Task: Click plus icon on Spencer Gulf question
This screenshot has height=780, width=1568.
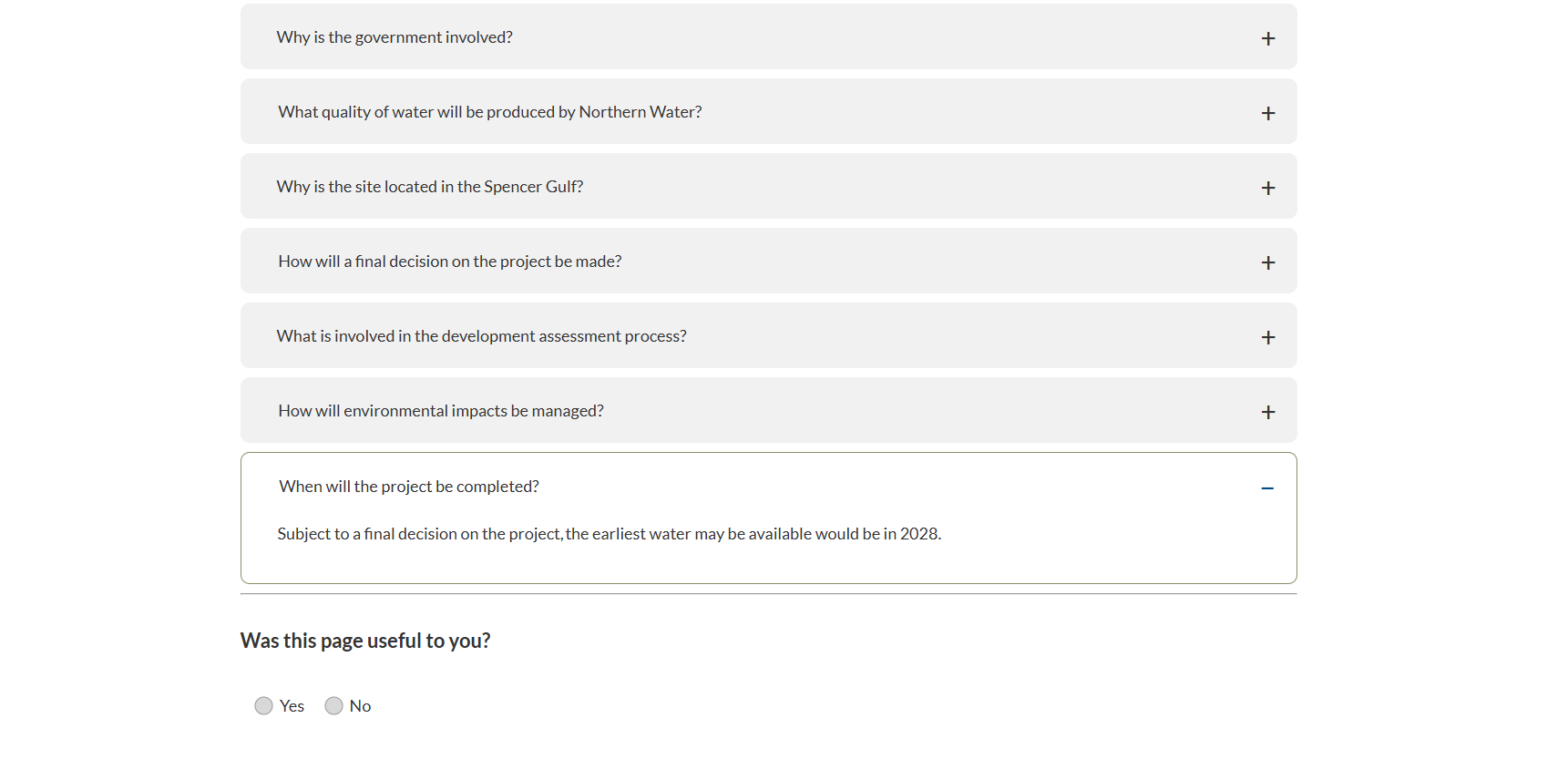Action: (1267, 187)
